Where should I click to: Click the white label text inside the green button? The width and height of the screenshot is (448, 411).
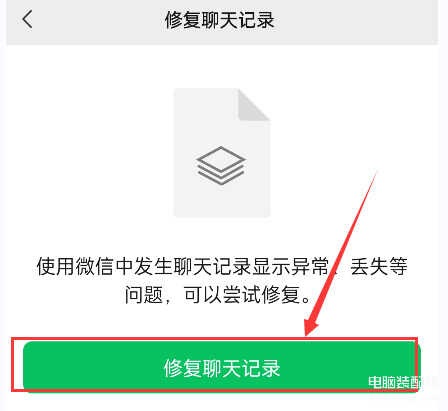click(222, 368)
